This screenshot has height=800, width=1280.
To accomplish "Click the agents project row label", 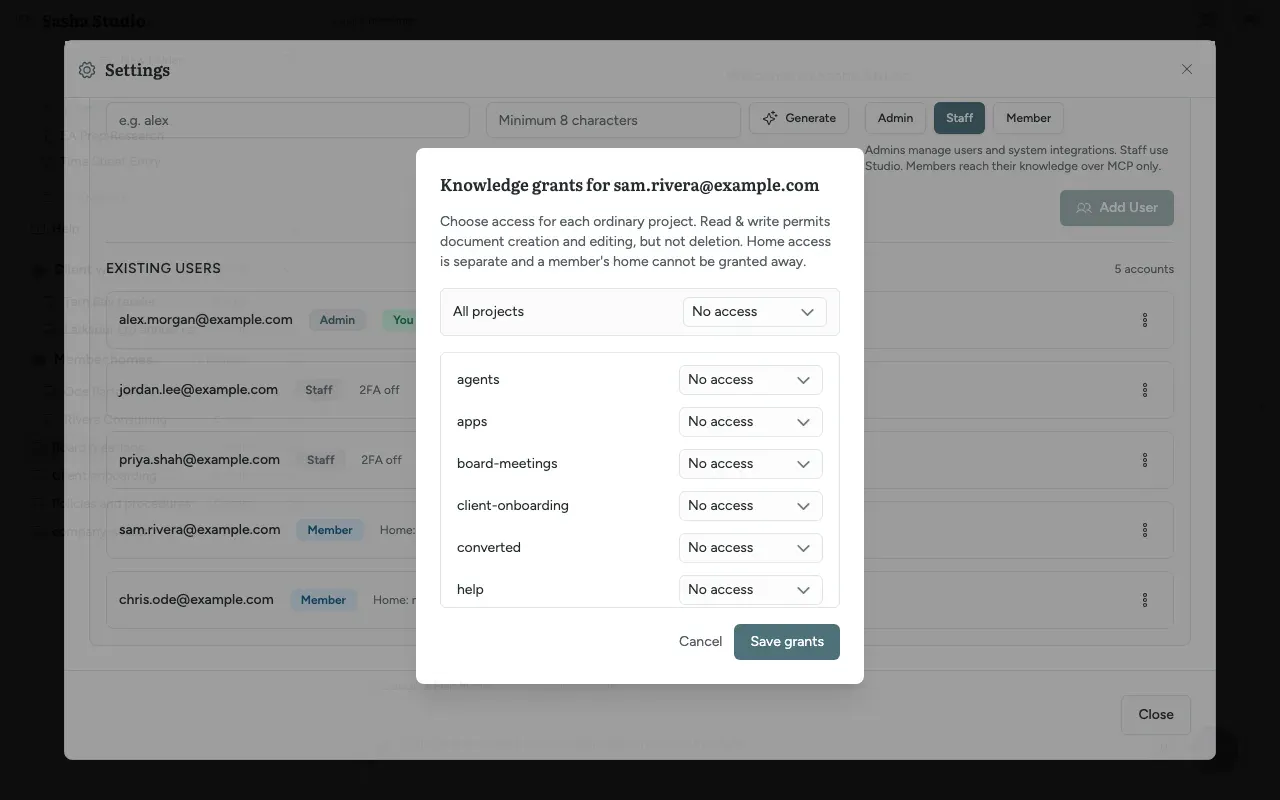I will click(x=478, y=380).
